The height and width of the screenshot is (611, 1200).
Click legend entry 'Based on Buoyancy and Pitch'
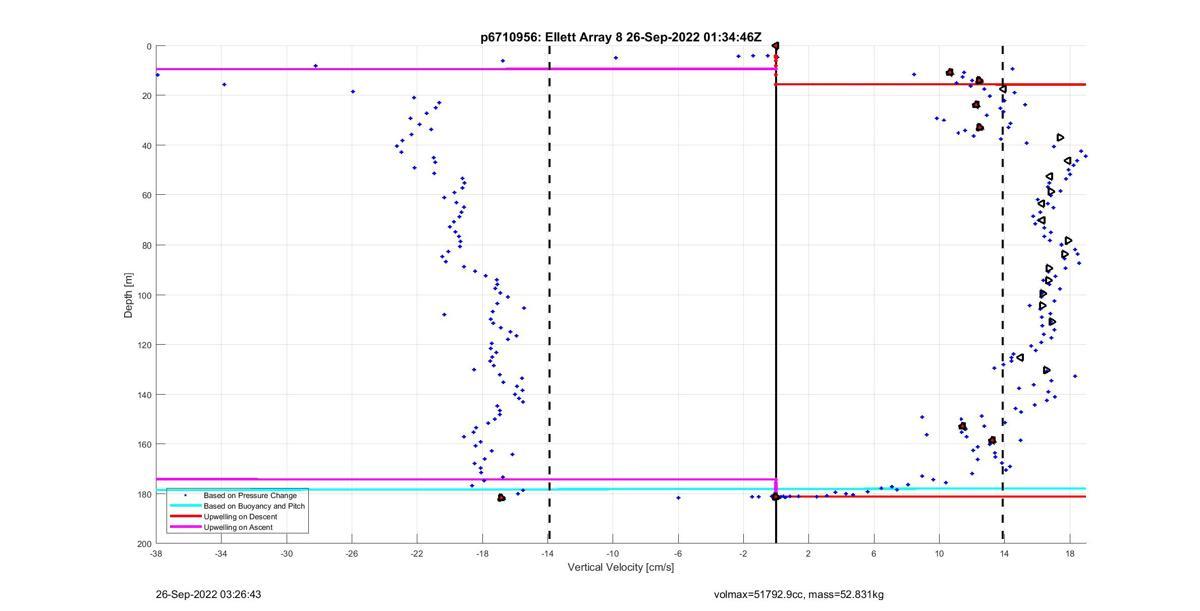[x=254, y=506]
